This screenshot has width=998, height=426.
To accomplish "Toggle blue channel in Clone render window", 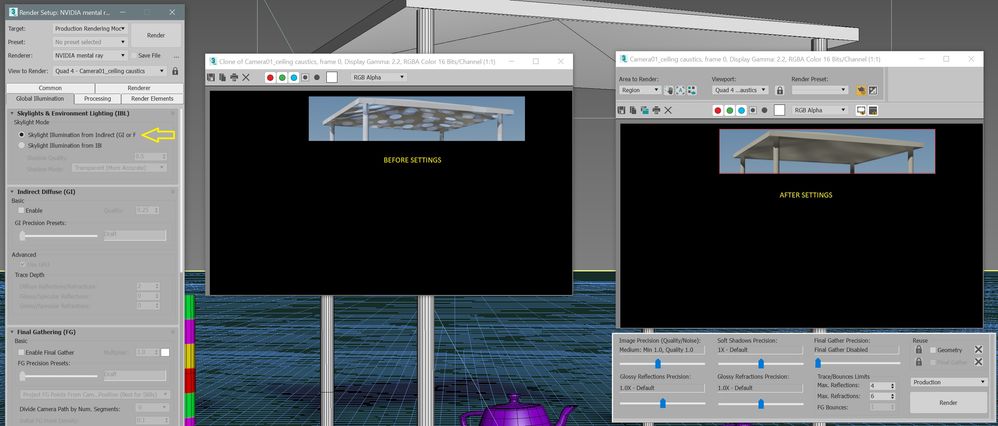I will pyautogui.click(x=293, y=77).
